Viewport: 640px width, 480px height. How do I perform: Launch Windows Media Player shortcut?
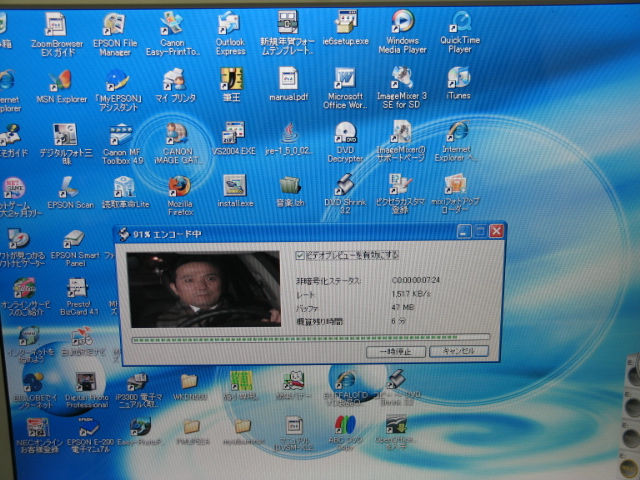click(x=403, y=23)
